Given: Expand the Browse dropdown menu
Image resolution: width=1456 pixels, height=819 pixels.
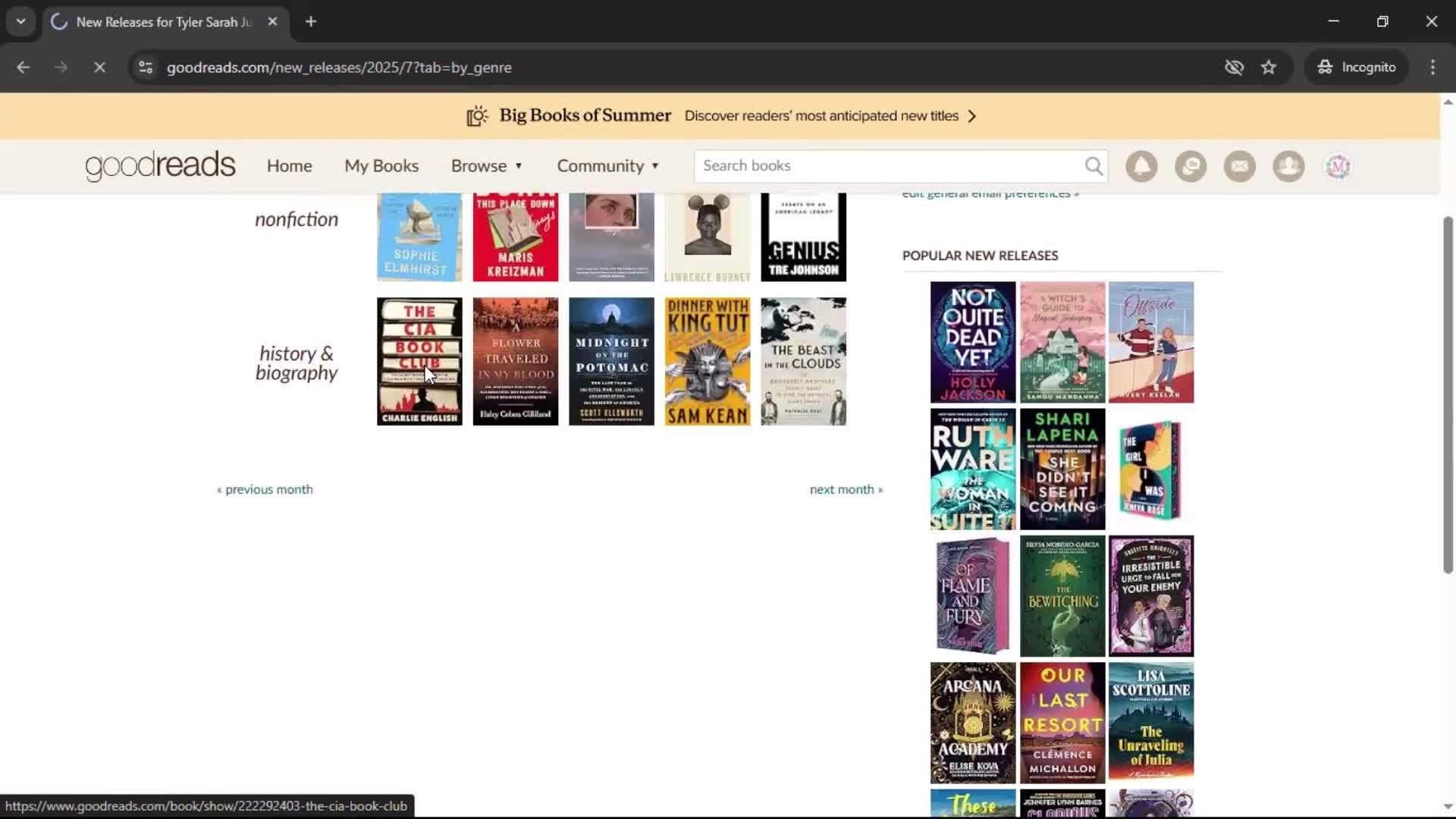Looking at the screenshot, I should coord(487,166).
